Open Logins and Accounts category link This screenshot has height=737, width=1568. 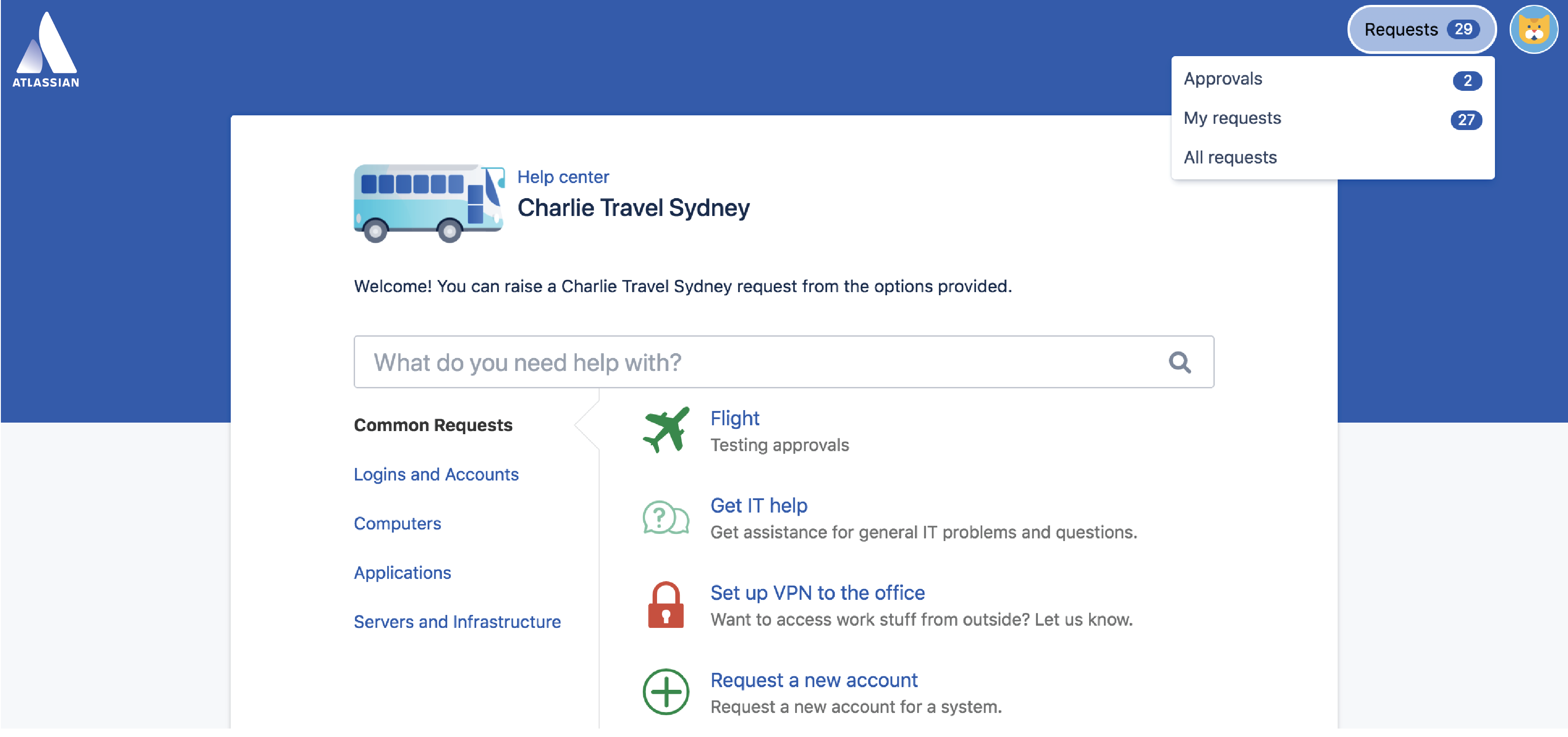[436, 474]
